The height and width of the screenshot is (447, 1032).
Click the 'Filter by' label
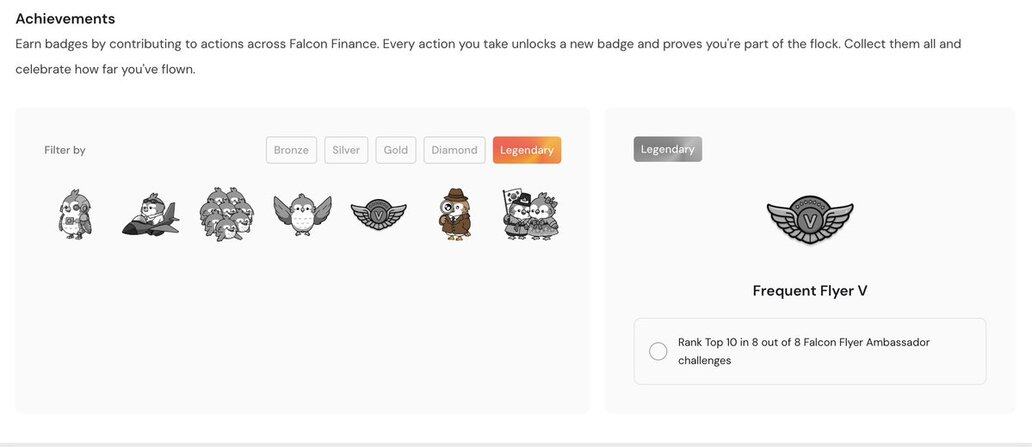pos(64,150)
